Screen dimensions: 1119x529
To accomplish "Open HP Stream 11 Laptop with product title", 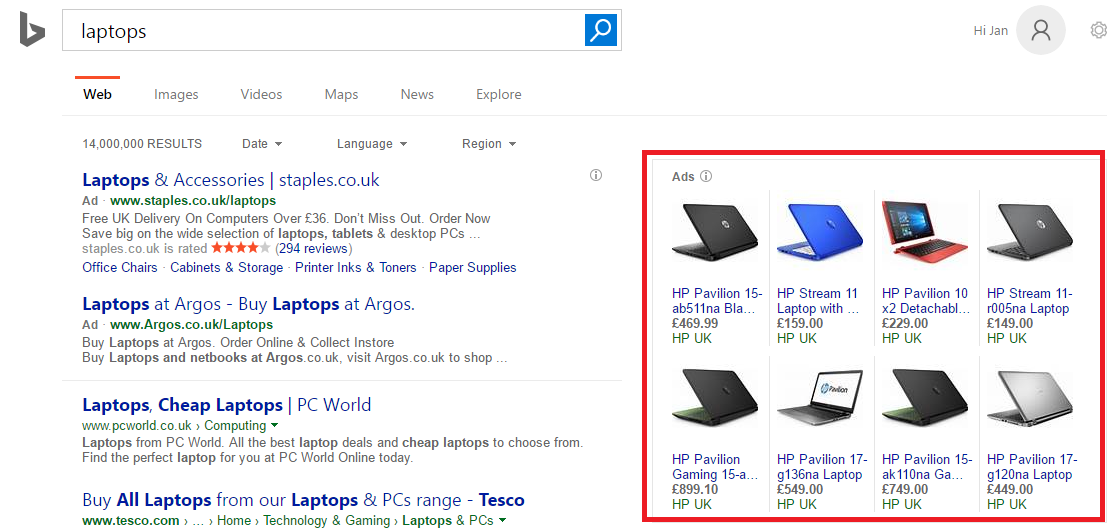I will point(819,301).
